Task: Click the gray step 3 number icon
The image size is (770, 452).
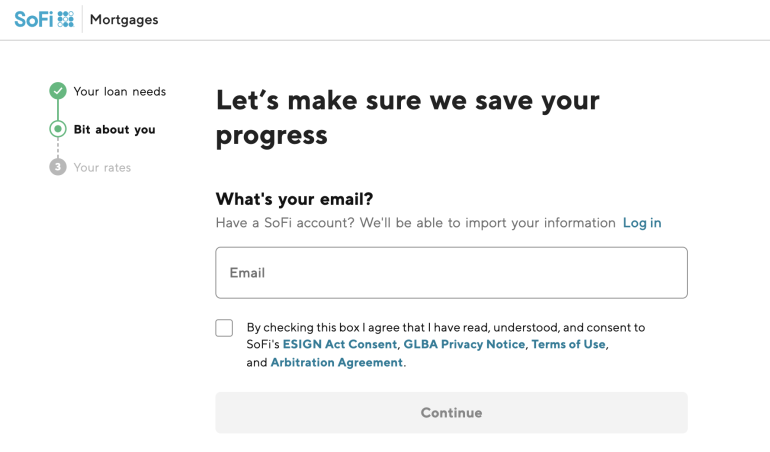Action: click(x=58, y=167)
